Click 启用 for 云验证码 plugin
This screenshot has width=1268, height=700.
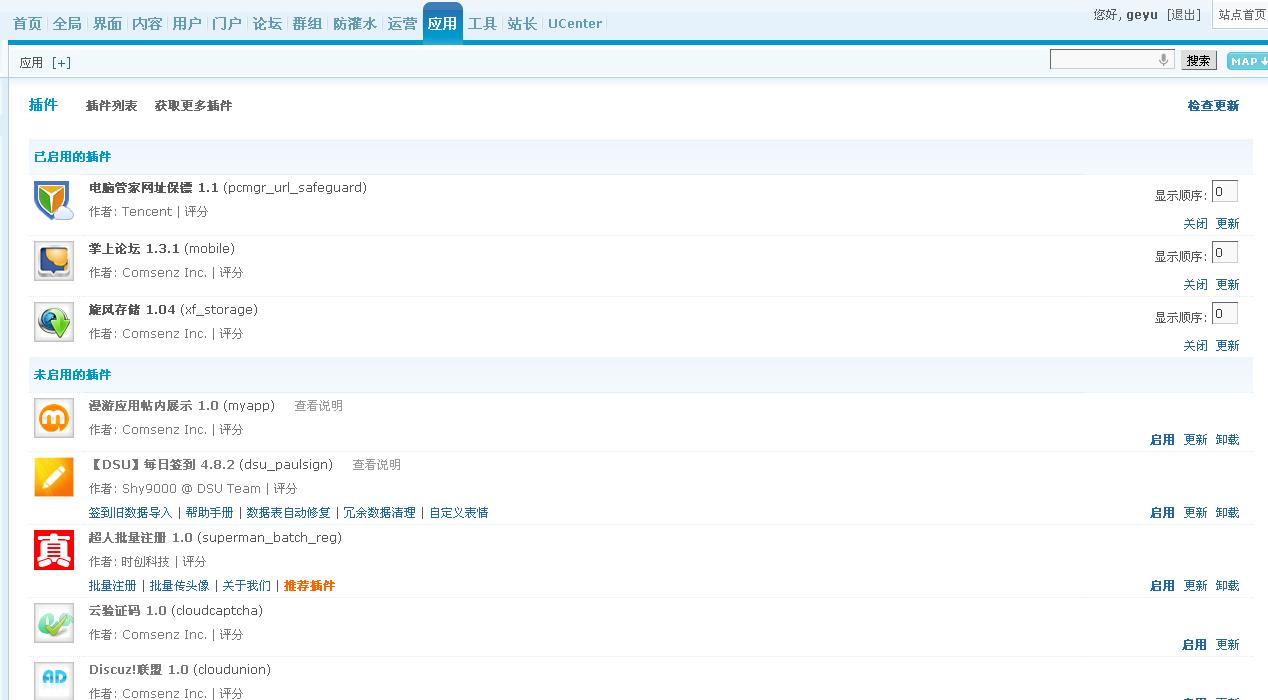coord(1194,645)
